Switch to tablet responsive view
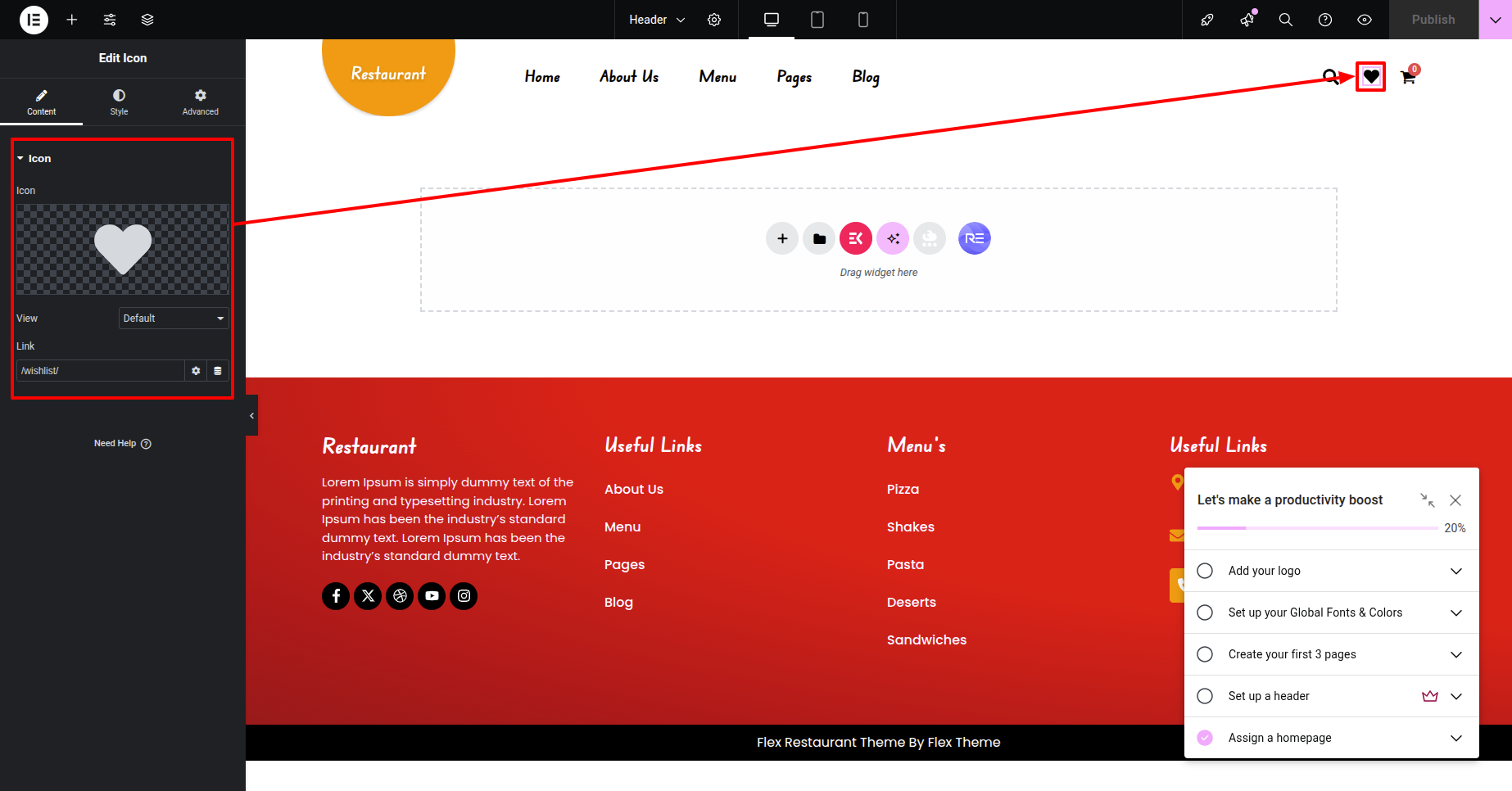1512x791 pixels. click(817, 20)
